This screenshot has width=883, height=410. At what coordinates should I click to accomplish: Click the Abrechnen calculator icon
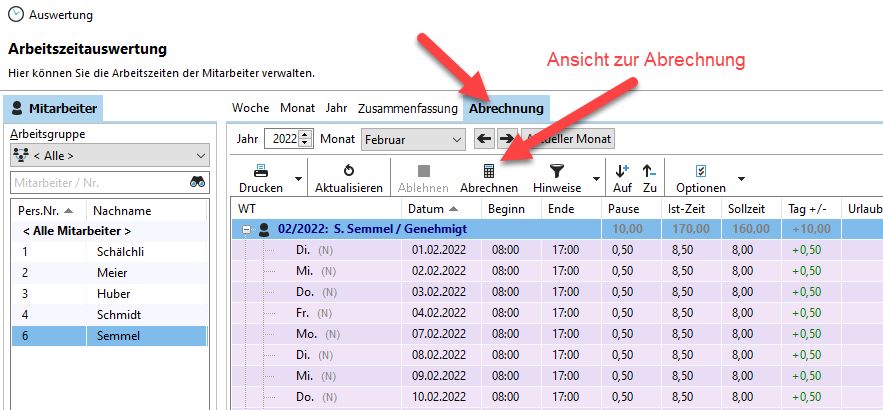coord(488,171)
